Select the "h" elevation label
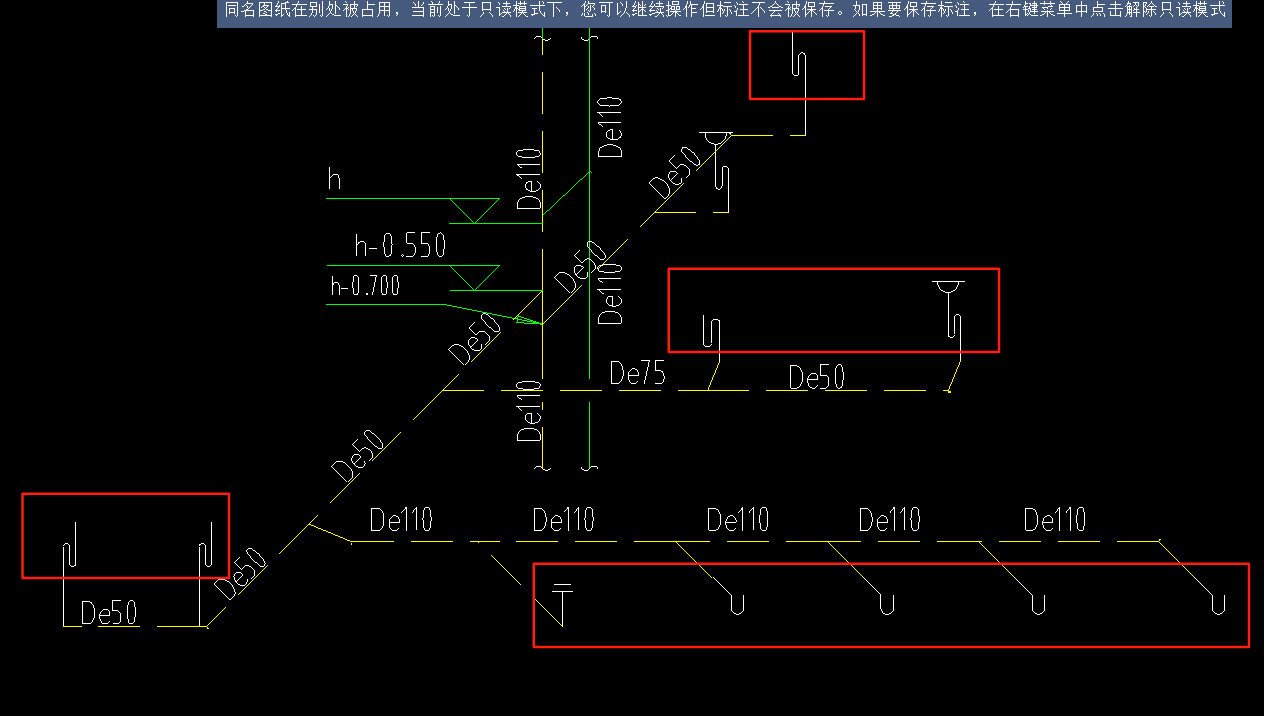This screenshot has width=1264, height=716. (335, 180)
